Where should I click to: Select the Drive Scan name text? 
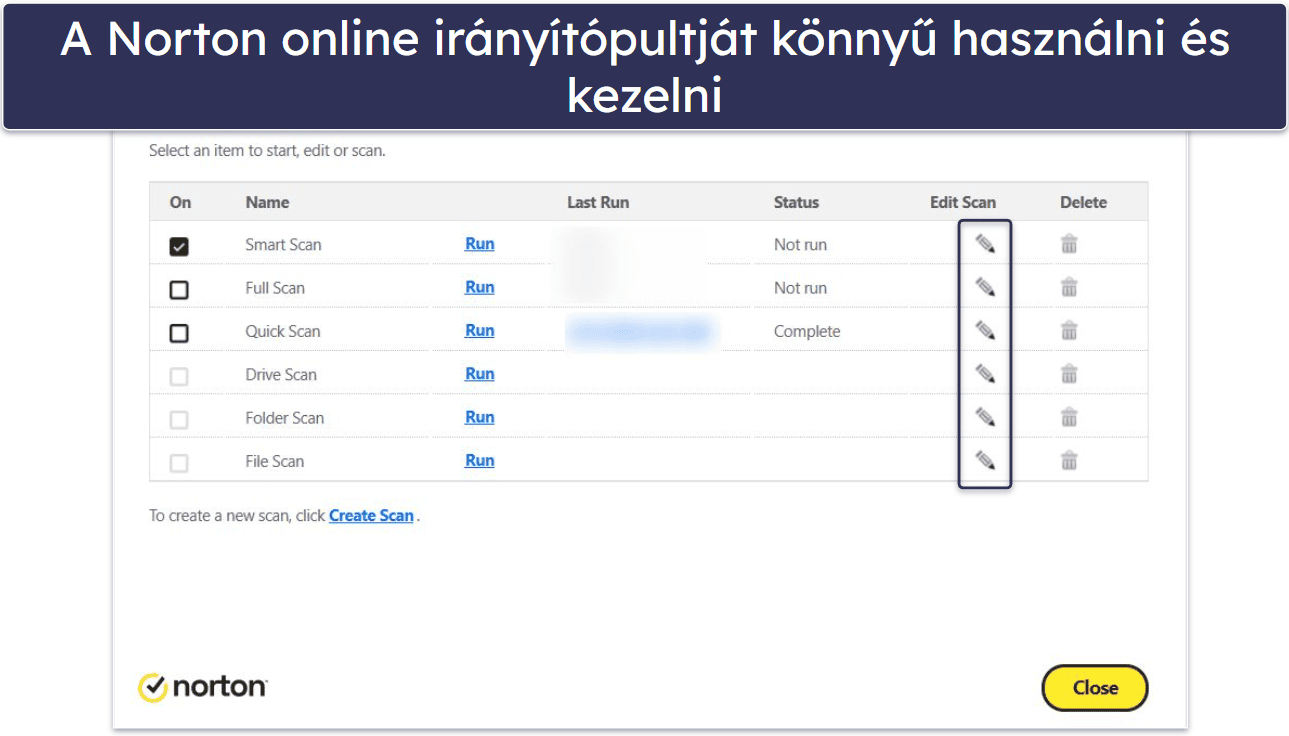click(x=281, y=374)
